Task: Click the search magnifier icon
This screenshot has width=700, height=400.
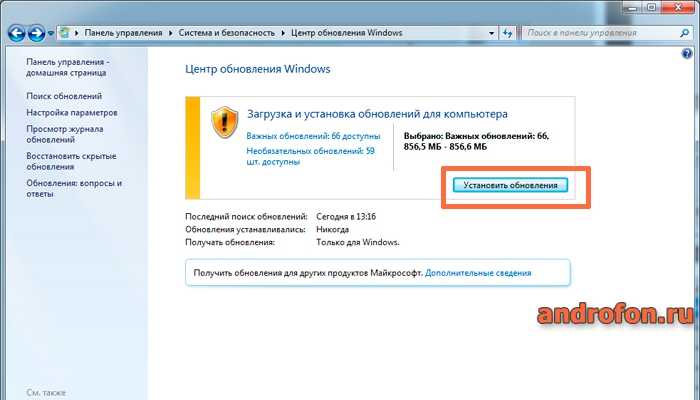Action: coord(684,33)
